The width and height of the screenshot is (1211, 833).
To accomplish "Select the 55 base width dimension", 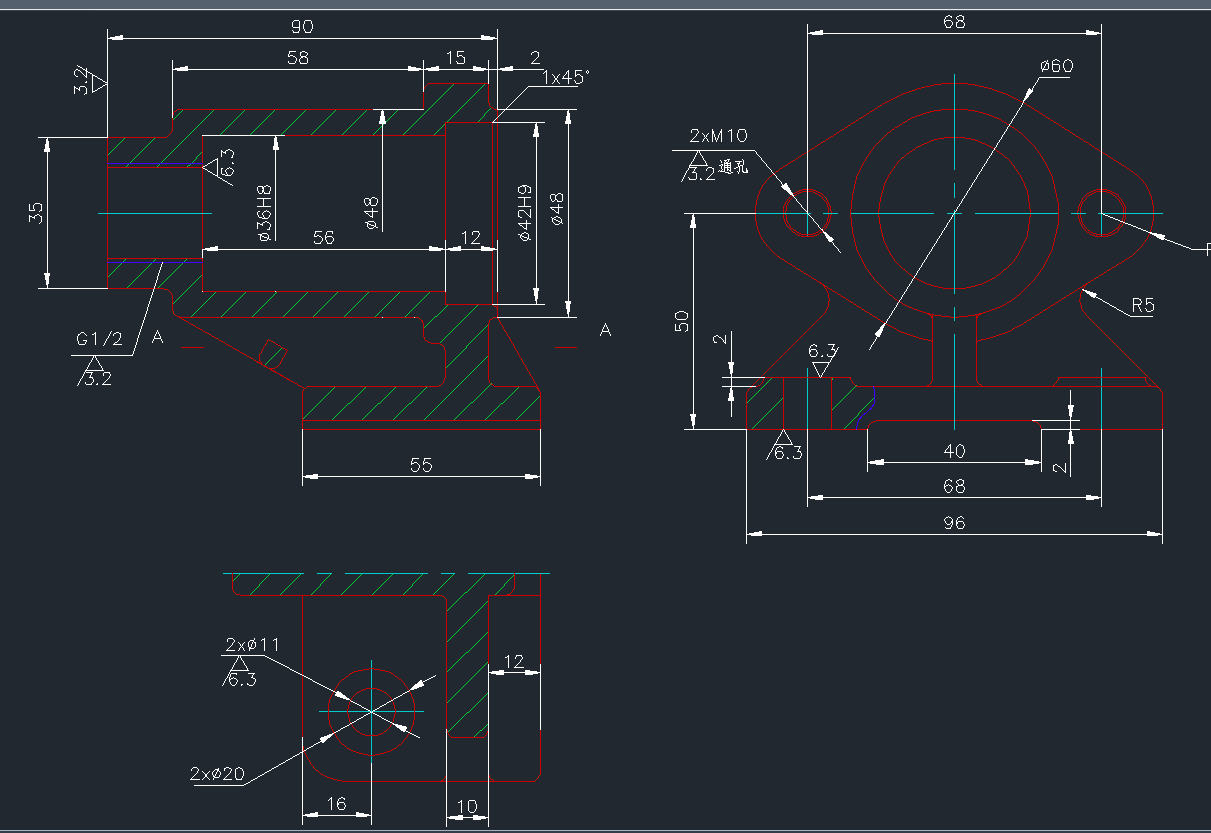I will pyautogui.click(x=421, y=465).
